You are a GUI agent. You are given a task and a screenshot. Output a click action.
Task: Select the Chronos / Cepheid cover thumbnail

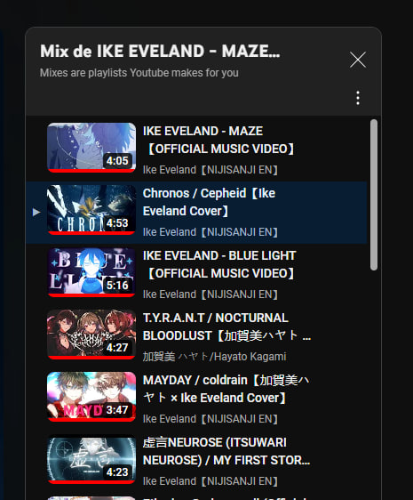point(91,210)
